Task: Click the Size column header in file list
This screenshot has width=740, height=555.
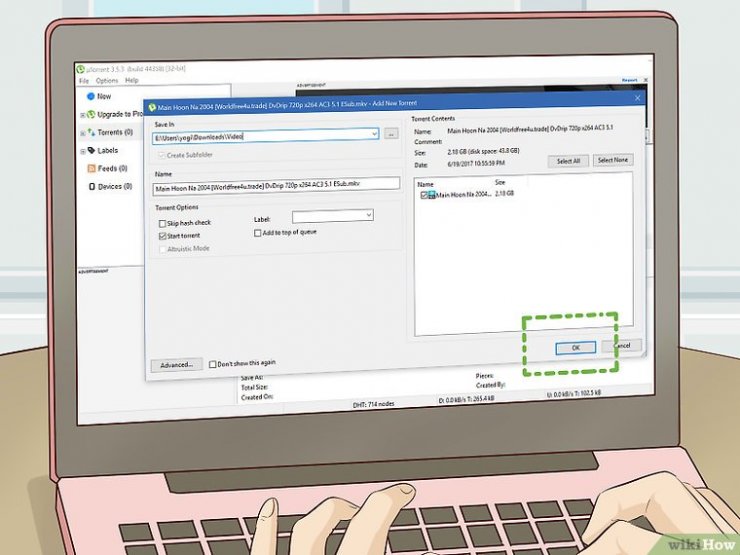Action: (500, 182)
